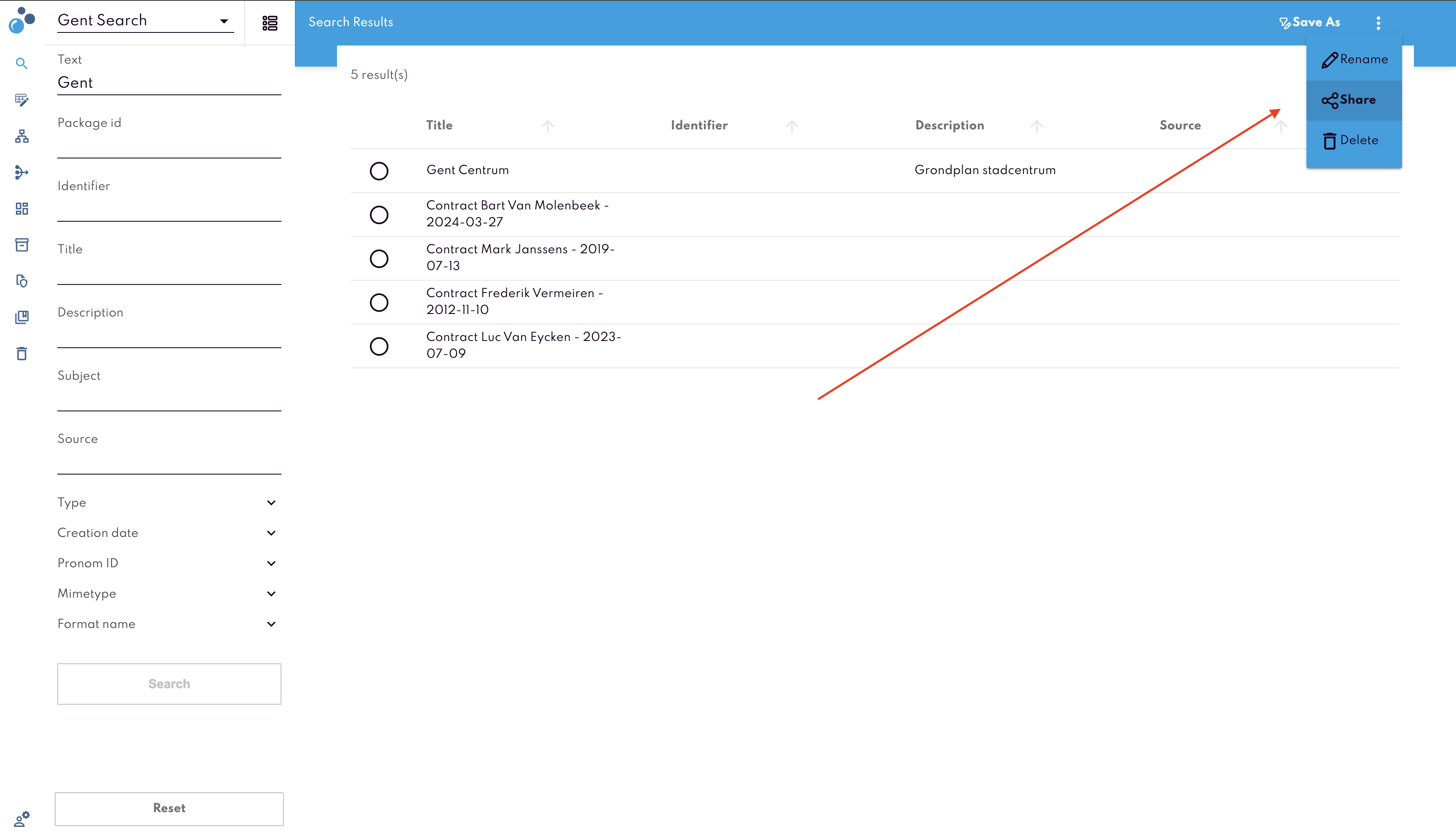This screenshot has width=1456, height=837.
Task: Open the hierarchy tree sidebar icon
Action: point(21,136)
